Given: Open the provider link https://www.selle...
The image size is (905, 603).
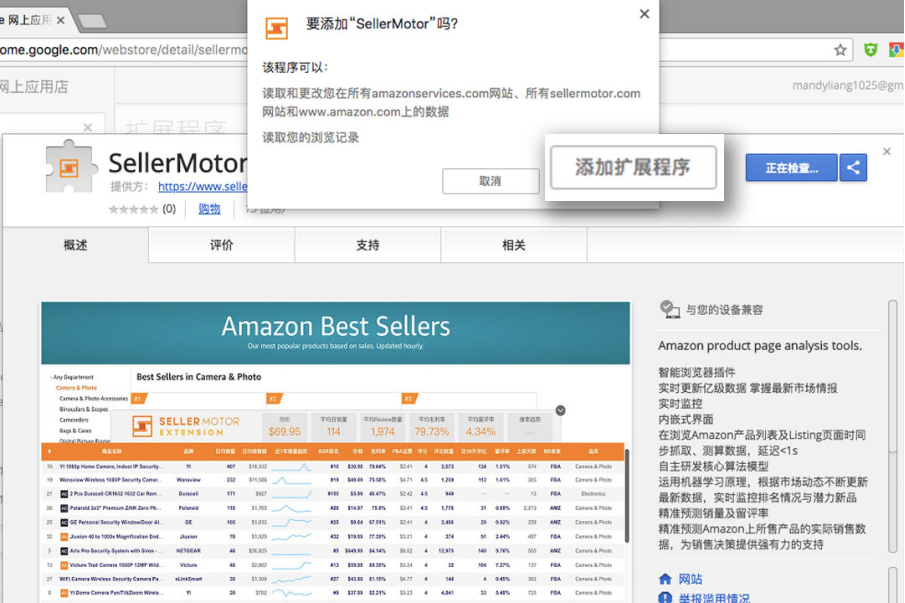Looking at the screenshot, I should [203, 186].
